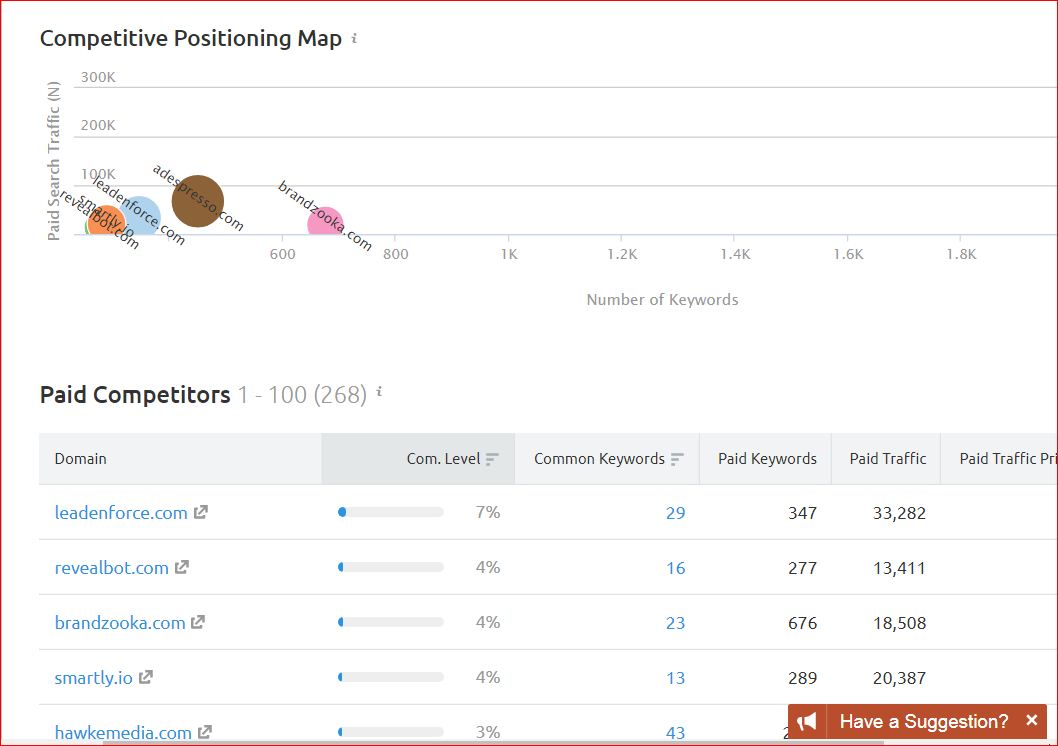The height and width of the screenshot is (746, 1058).
Task: Click 1K tick label on keyword axis
Action: [509, 254]
